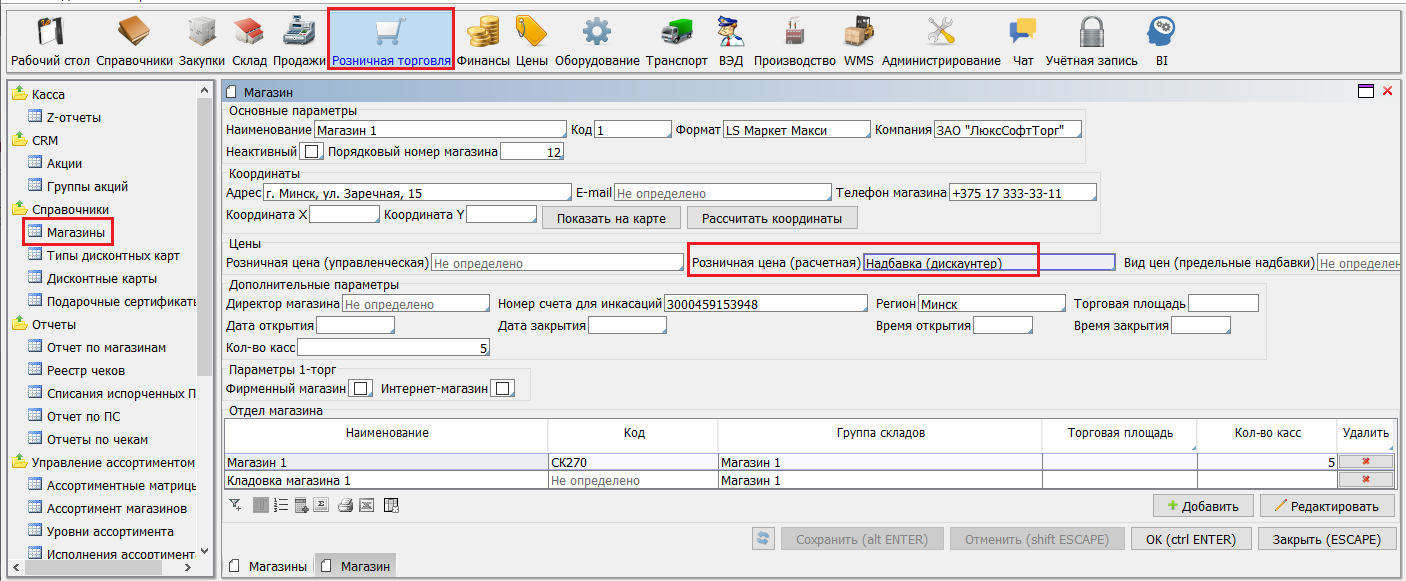Click the Показать на карте button
1406x581 pixels.
[x=611, y=218]
